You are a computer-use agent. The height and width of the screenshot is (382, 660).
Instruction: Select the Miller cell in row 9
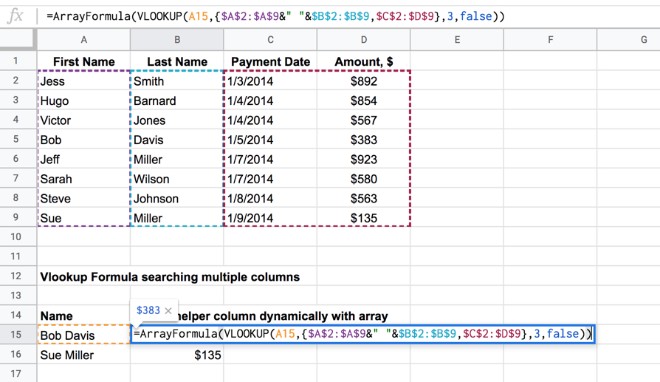177,218
